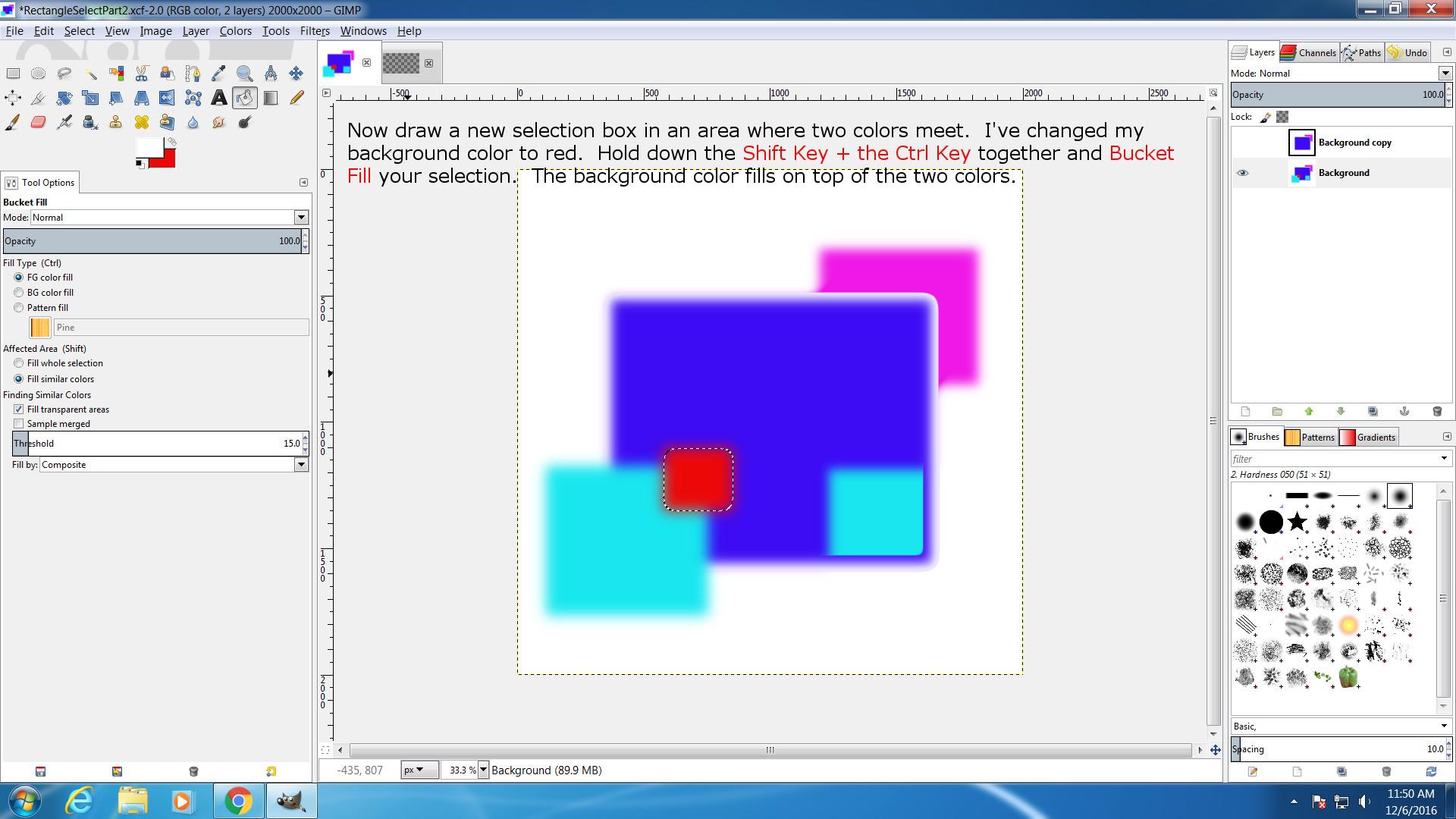Screen dimensions: 1456x819
Task: Select the Fuzzy Select magic wand tool
Action: [90, 74]
